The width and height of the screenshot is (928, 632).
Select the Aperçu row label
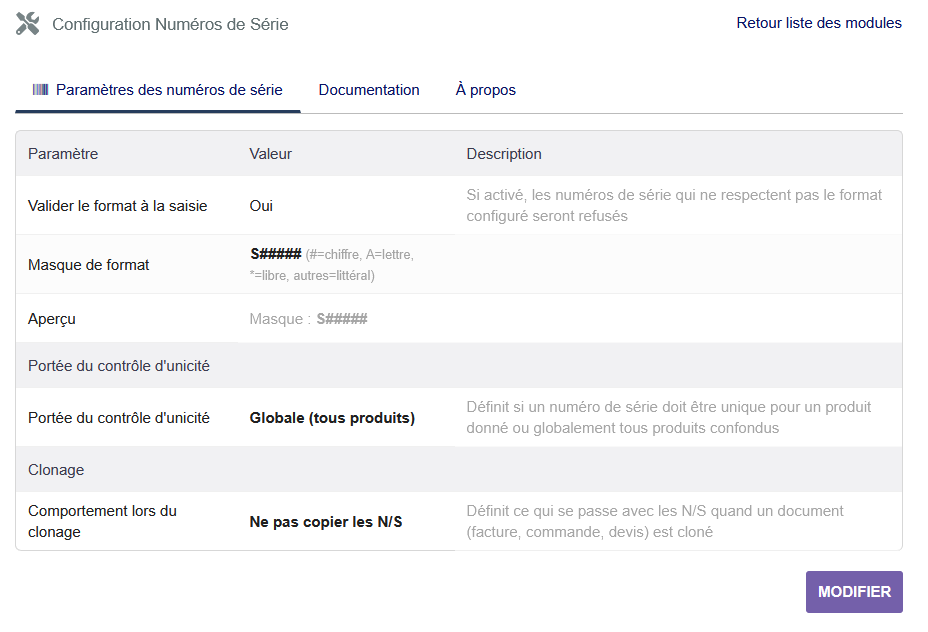(52, 319)
